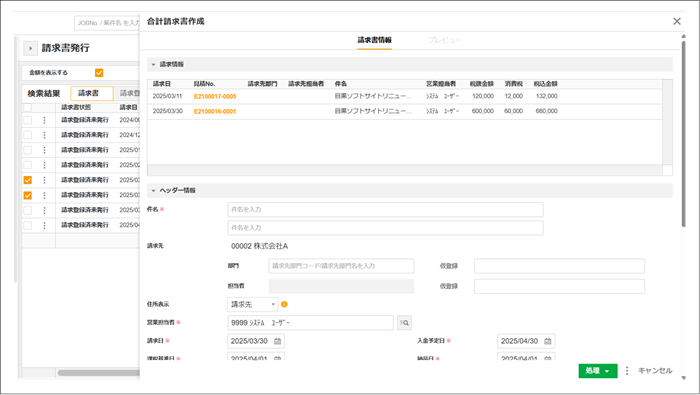Click the 営業担当者 field with 9999
700x395 pixels.
pyautogui.click(x=310, y=323)
